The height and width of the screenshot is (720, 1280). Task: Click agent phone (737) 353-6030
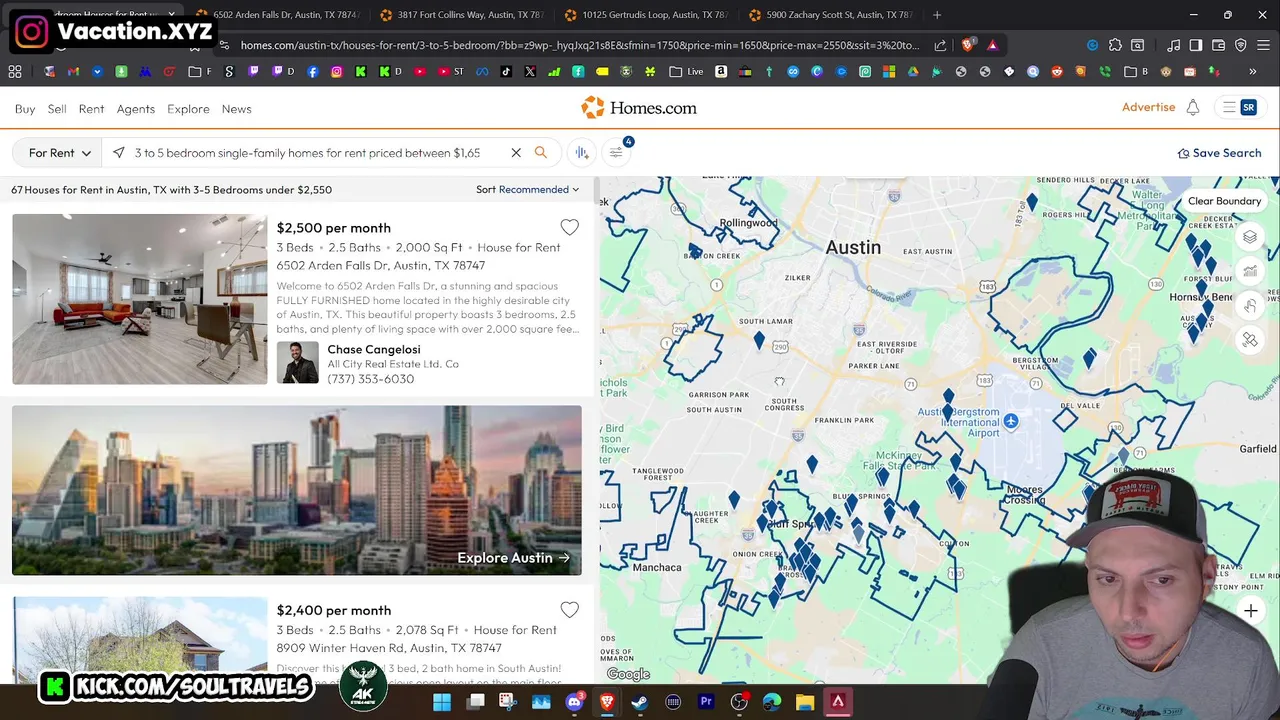(370, 379)
